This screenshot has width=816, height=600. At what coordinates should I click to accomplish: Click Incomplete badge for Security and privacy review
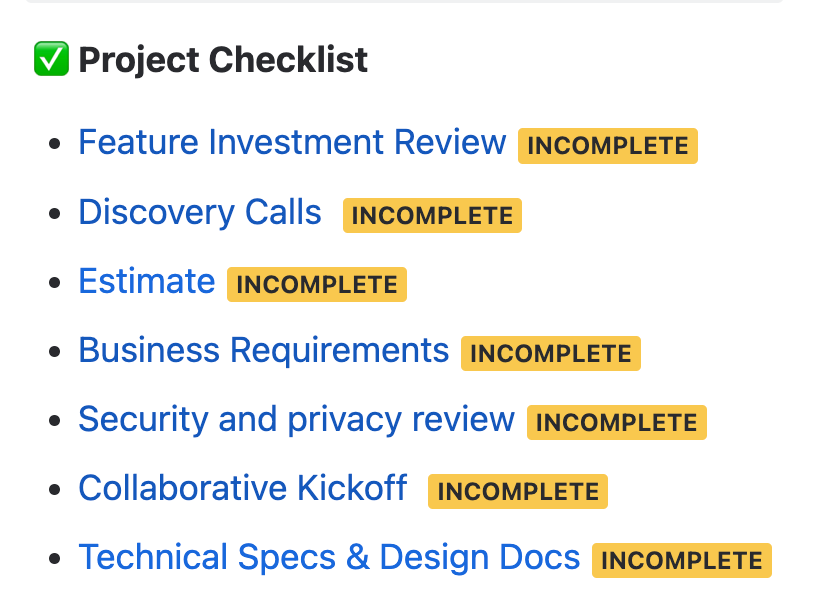pyautogui.click(x=617, y=423)
